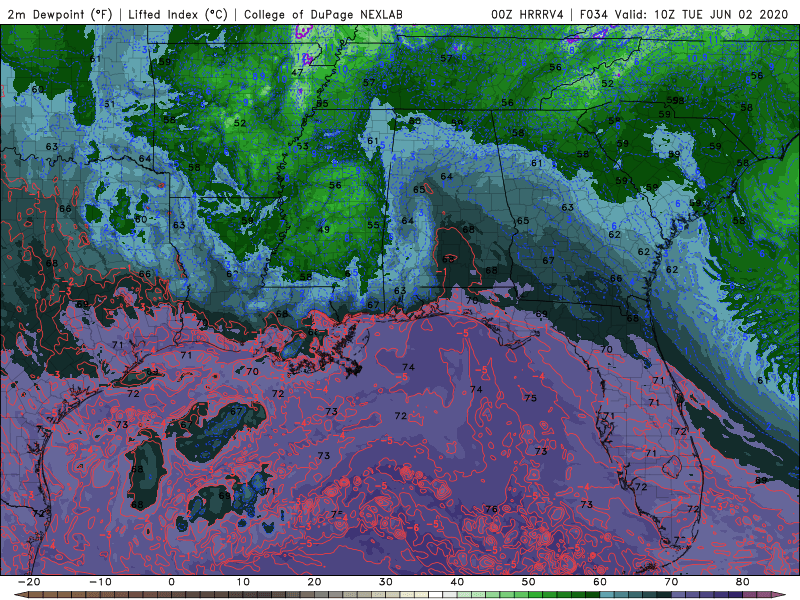
Task: Click the '70' label on the color scale
Action: click(671, 582)
